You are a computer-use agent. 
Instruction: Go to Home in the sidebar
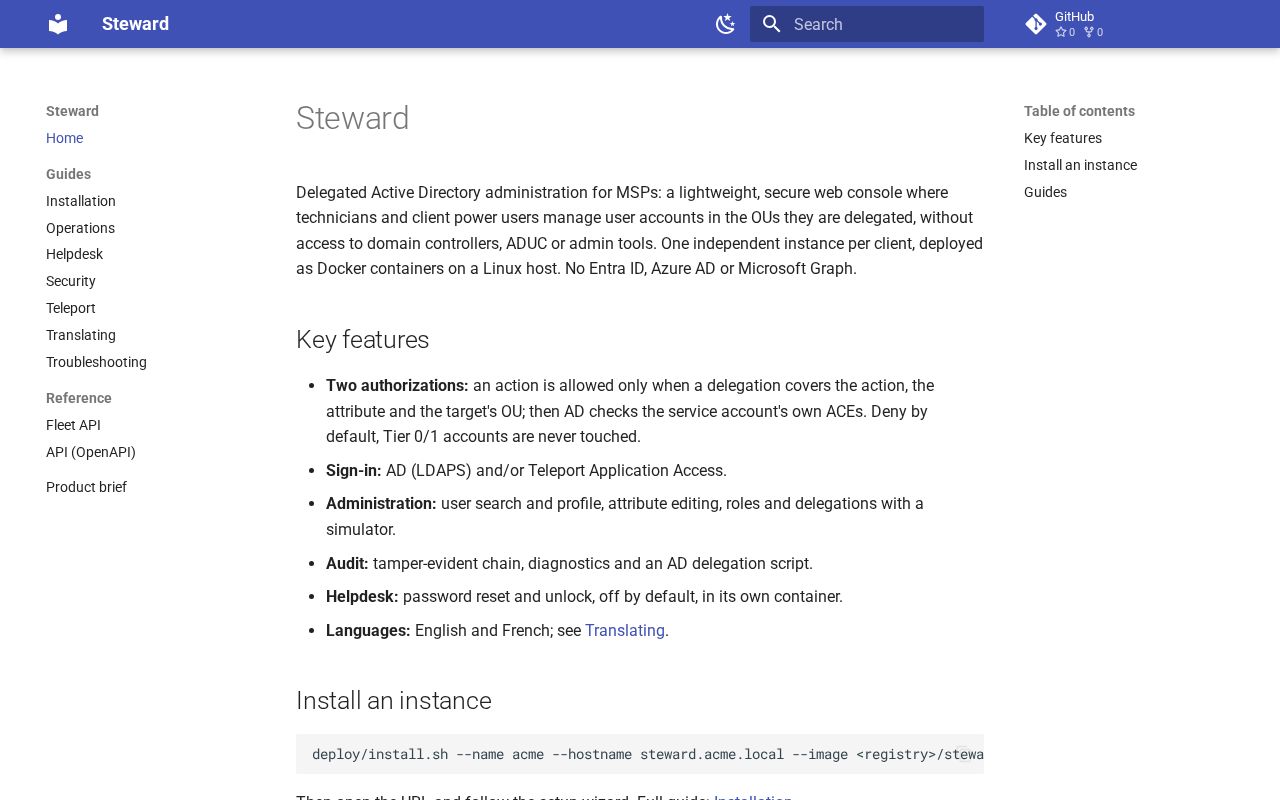(x=64, y=138)
